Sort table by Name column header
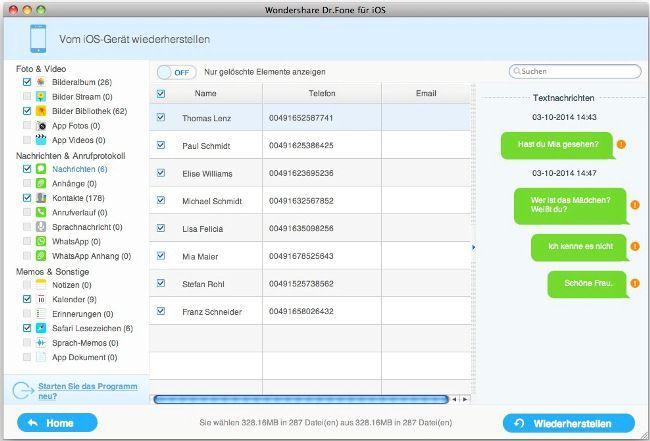This screenshot has width=650, height=441. (x=206, y=93)
